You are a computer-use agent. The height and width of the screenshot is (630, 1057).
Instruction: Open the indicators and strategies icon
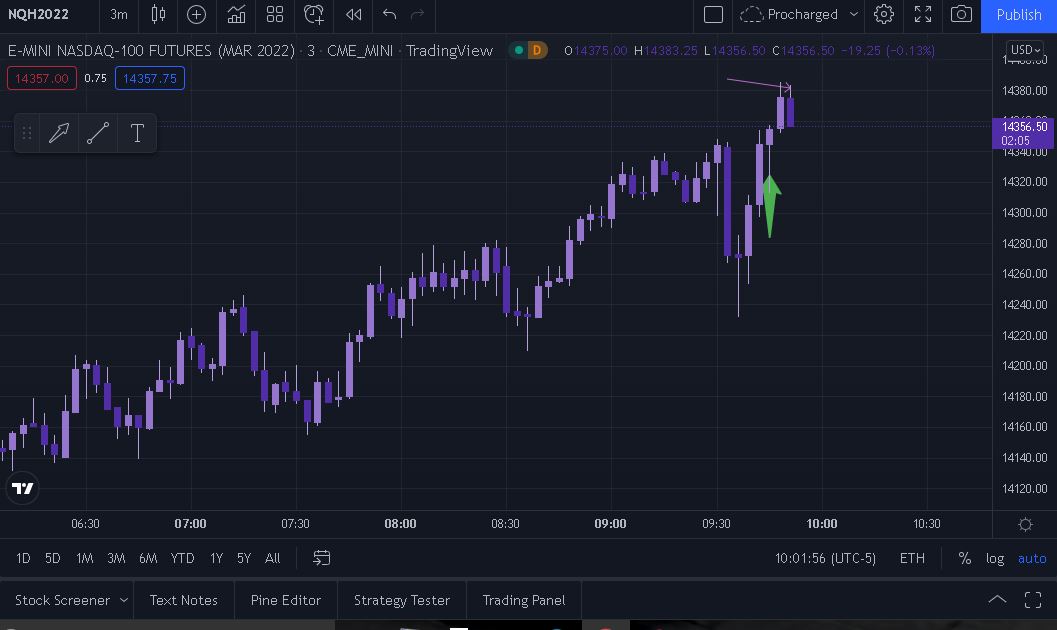236,14
